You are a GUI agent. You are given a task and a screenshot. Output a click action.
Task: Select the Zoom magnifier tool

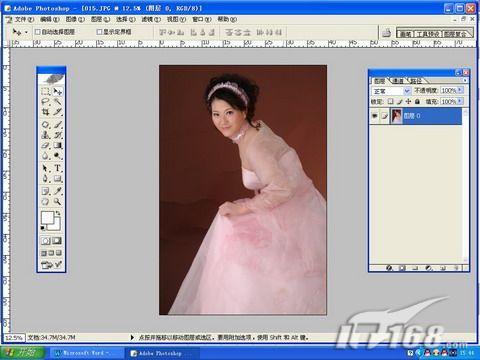coord(58,201)
